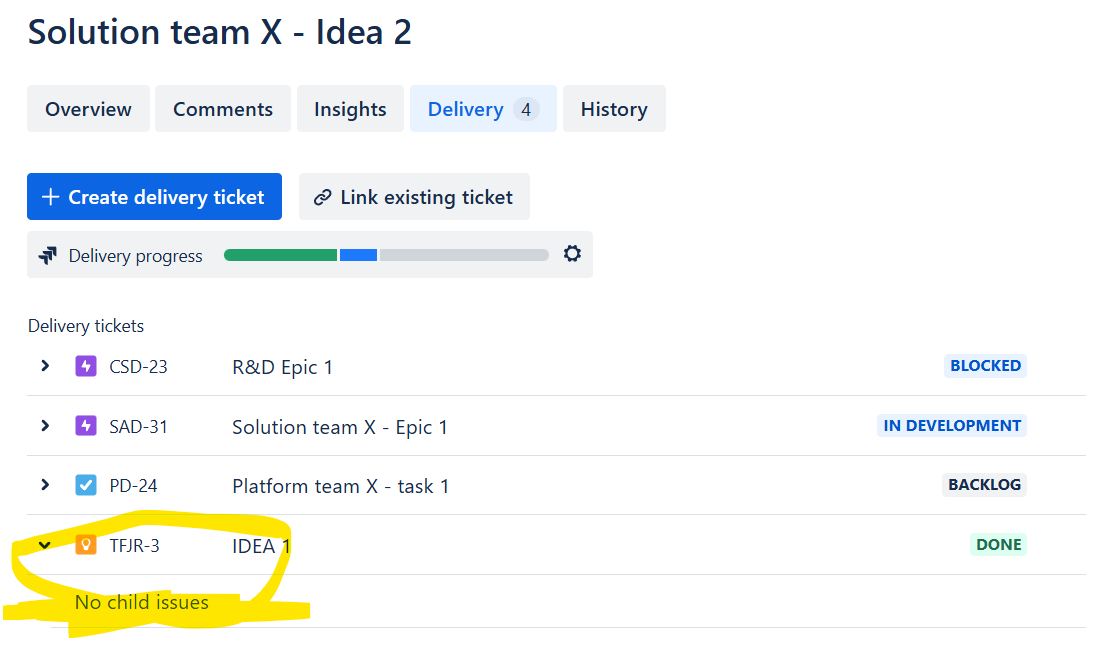The height and width of the screenshot is (647, 1103).
Task: Expand the SAD-31 ticket row
Action: click(45, 425)
